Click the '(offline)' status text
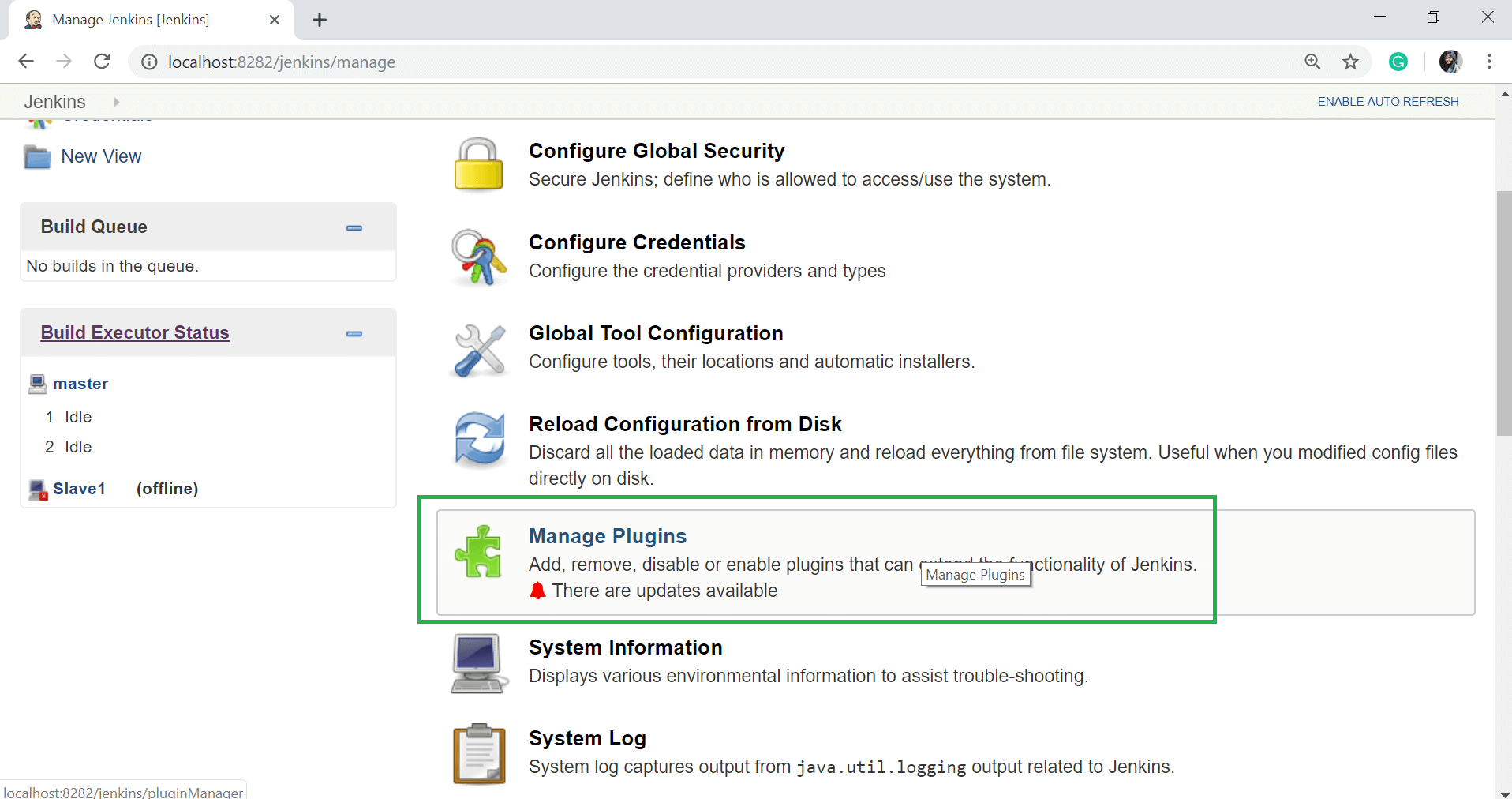This screenshot has width=1512, height=799. click(167, 489)
